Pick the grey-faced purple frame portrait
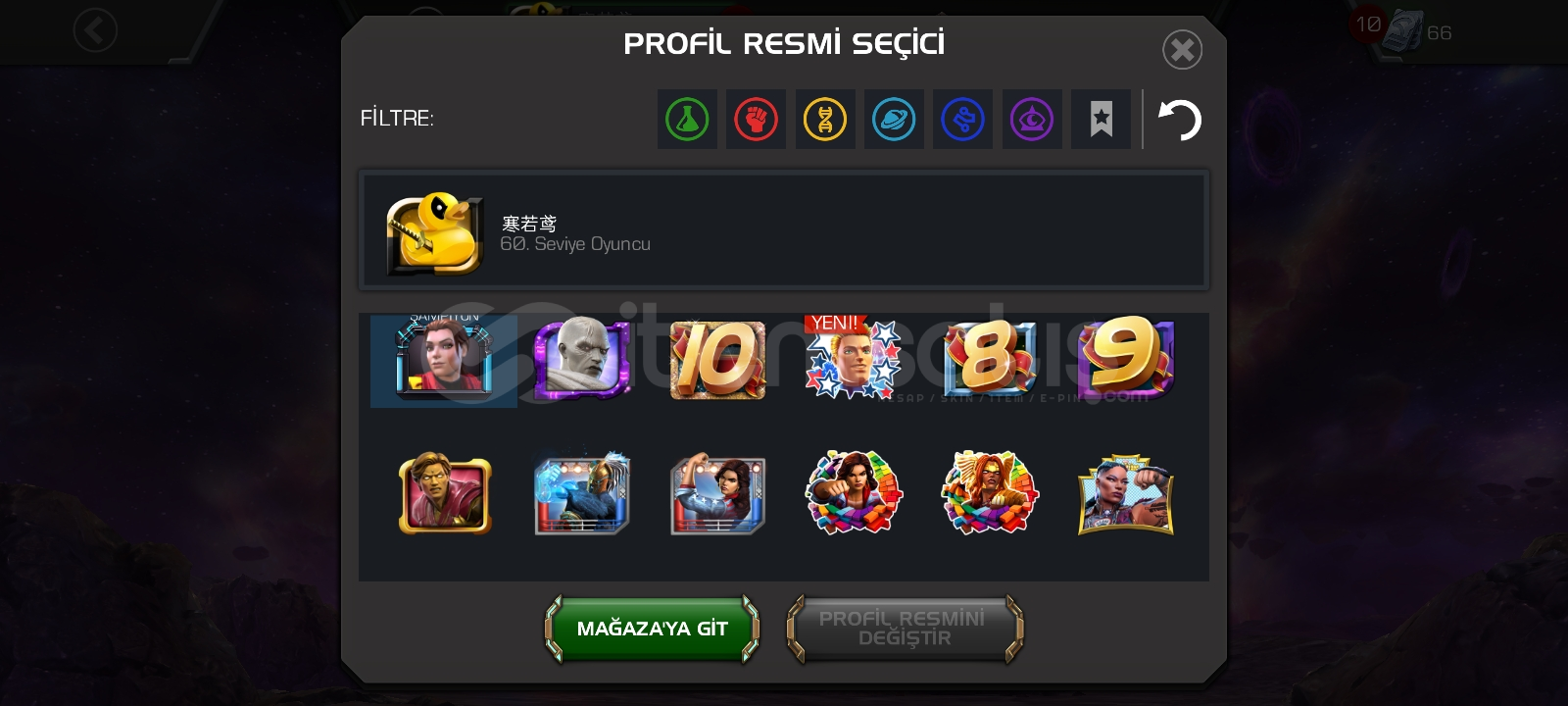This screenshot has width=1568, height=706. 581,359
